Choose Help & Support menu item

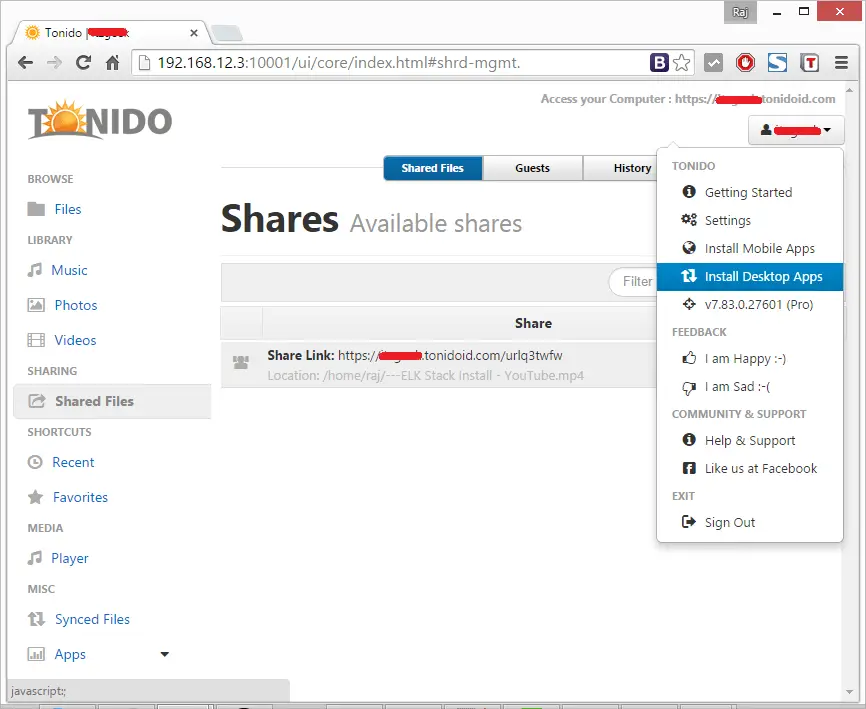point(750,440)
